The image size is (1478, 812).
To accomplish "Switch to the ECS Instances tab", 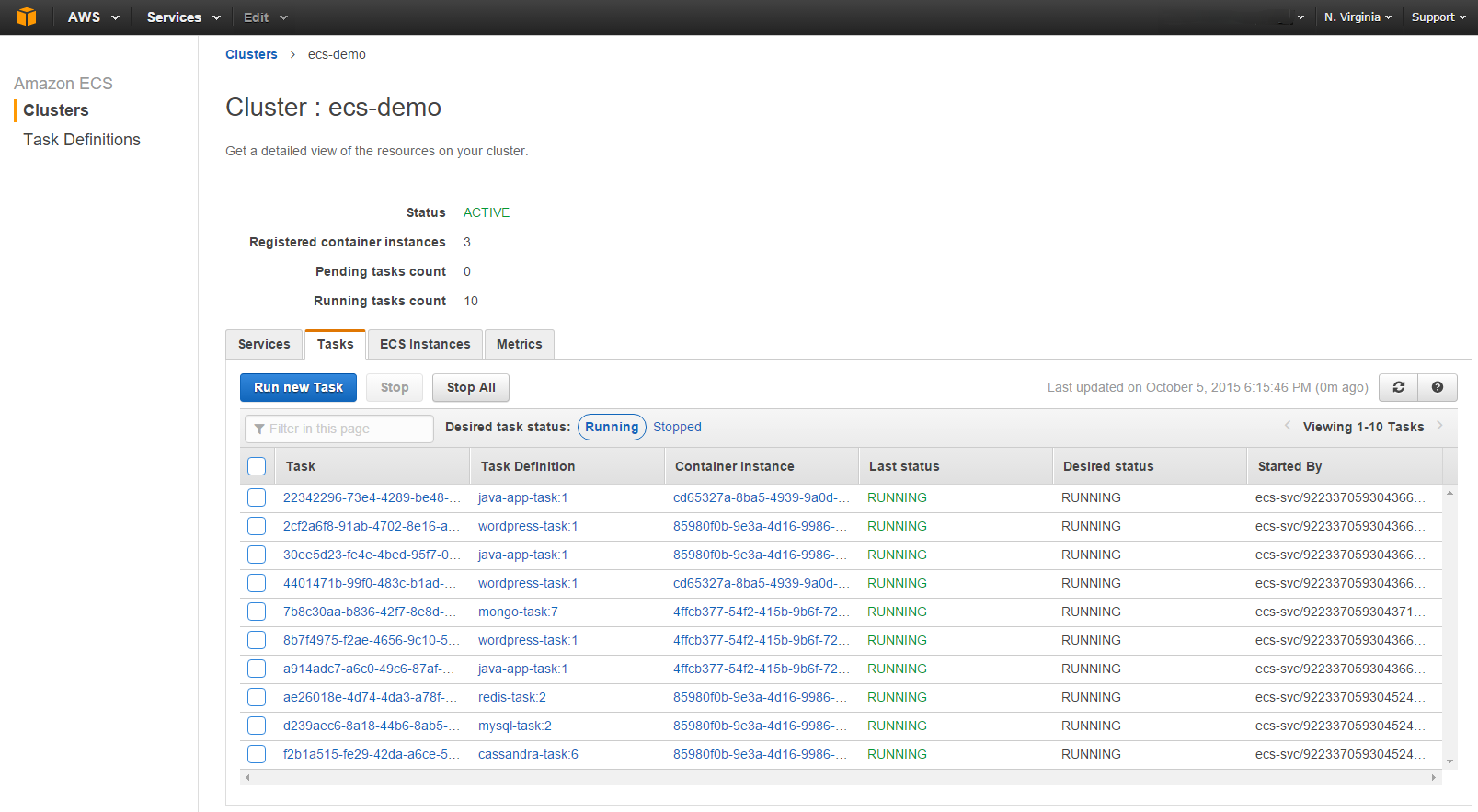I will [x=425, y=344].
